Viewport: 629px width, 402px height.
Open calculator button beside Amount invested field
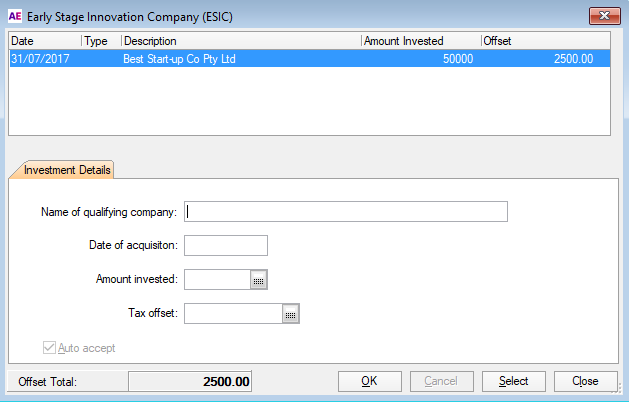coord(258,280)
